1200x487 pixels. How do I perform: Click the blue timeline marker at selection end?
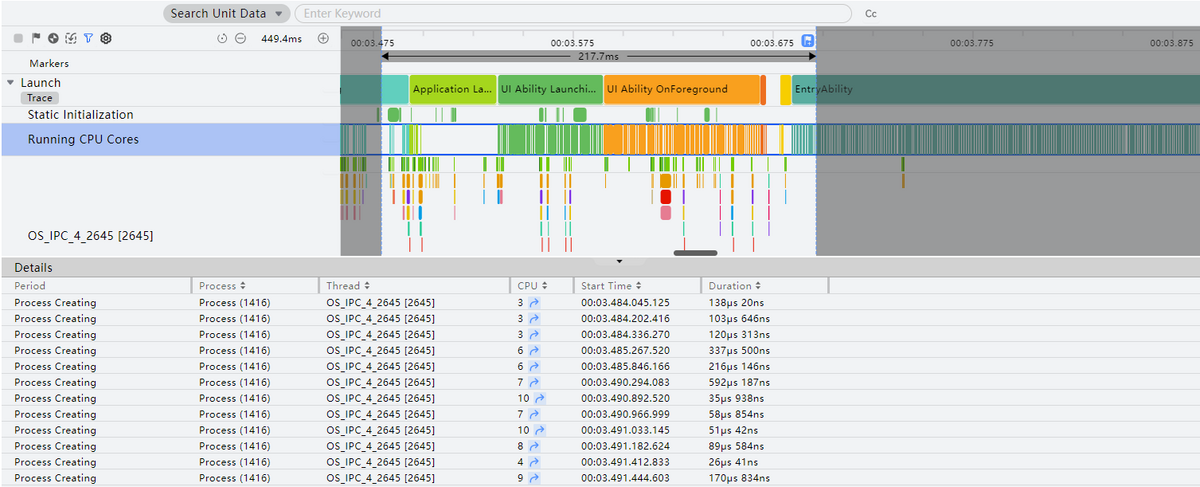pyautogui.click(x=808, y=42)
